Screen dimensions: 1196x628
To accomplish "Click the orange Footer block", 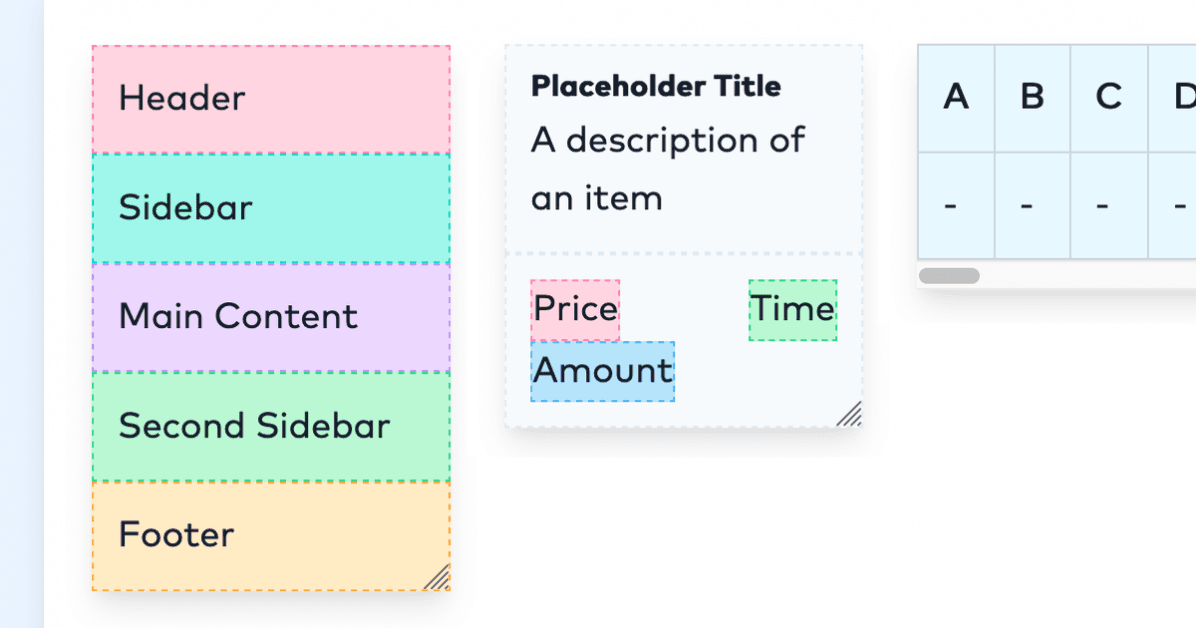I will tap(271, 535).
